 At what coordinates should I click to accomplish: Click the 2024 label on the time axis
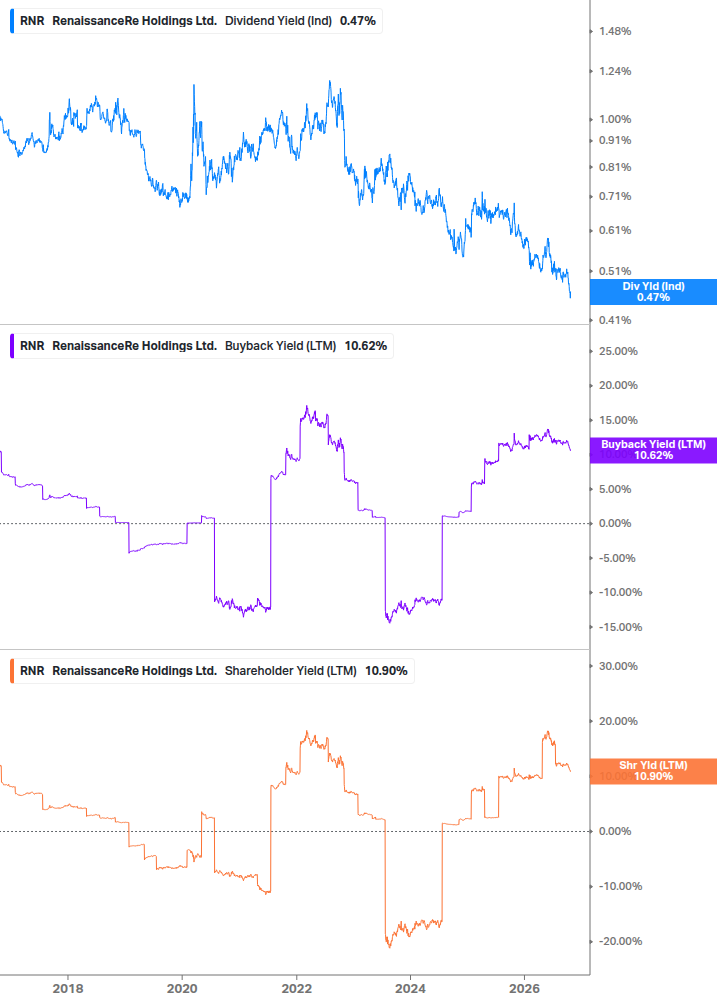pos(410,988)
